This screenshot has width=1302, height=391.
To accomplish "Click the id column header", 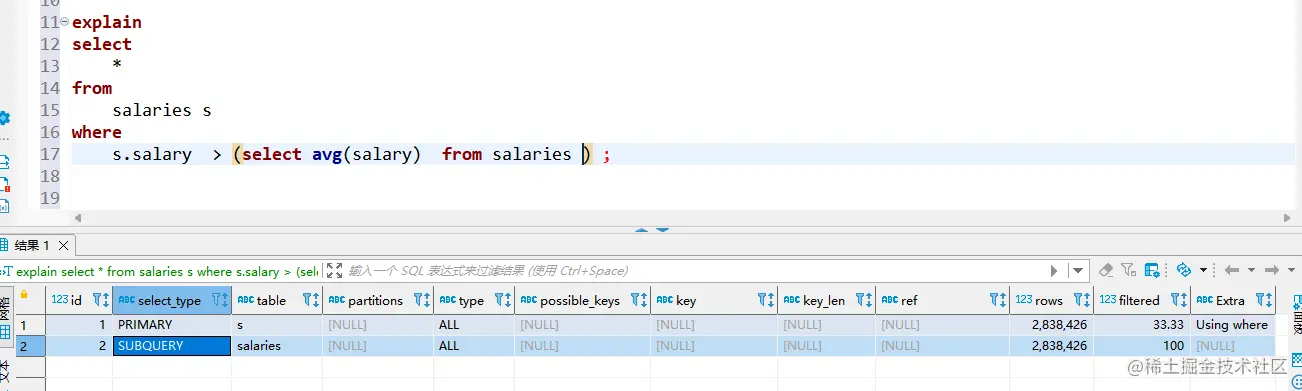I will click(78, 300).
